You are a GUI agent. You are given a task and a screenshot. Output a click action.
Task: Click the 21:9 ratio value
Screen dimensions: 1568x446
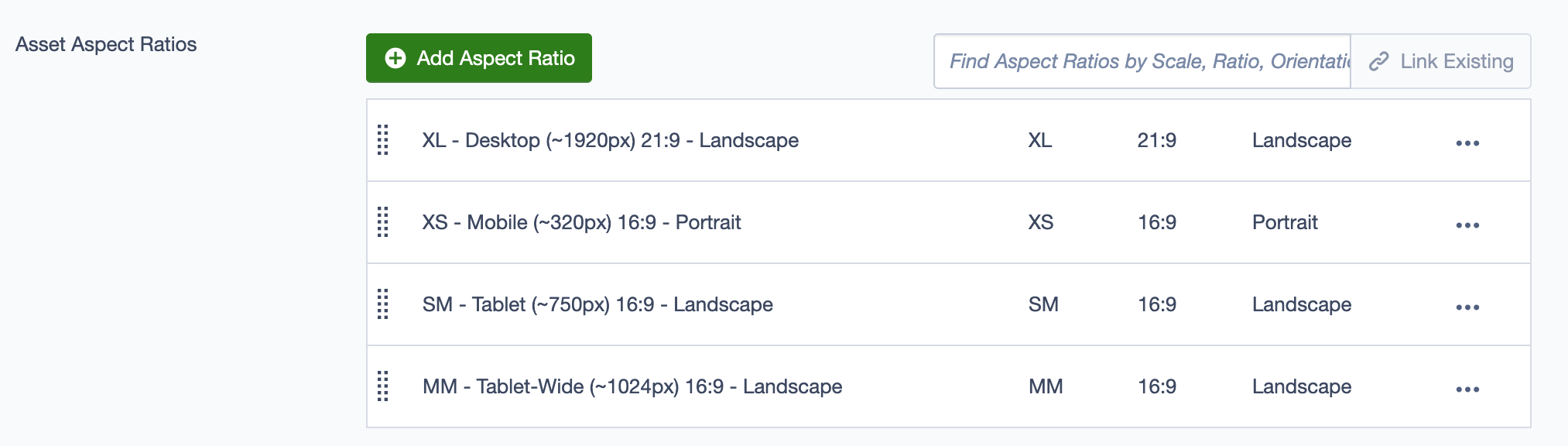[1156, 140]
